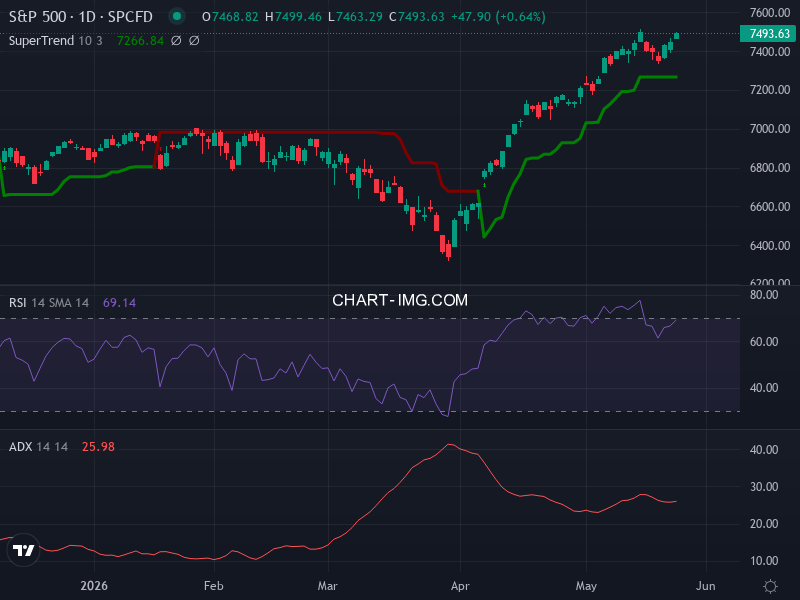Click the 7400.00 price axis label
Screen dimensions: 800x600
(770, 52)
